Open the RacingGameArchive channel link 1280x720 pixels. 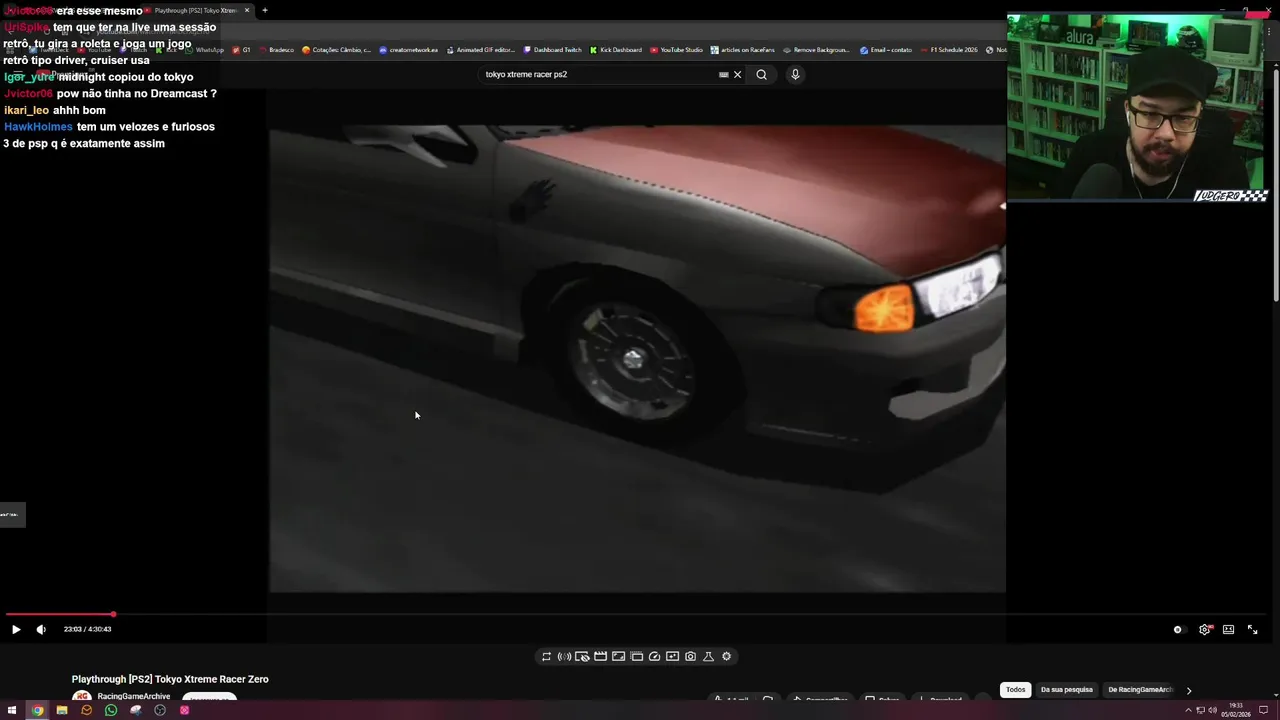134,696
